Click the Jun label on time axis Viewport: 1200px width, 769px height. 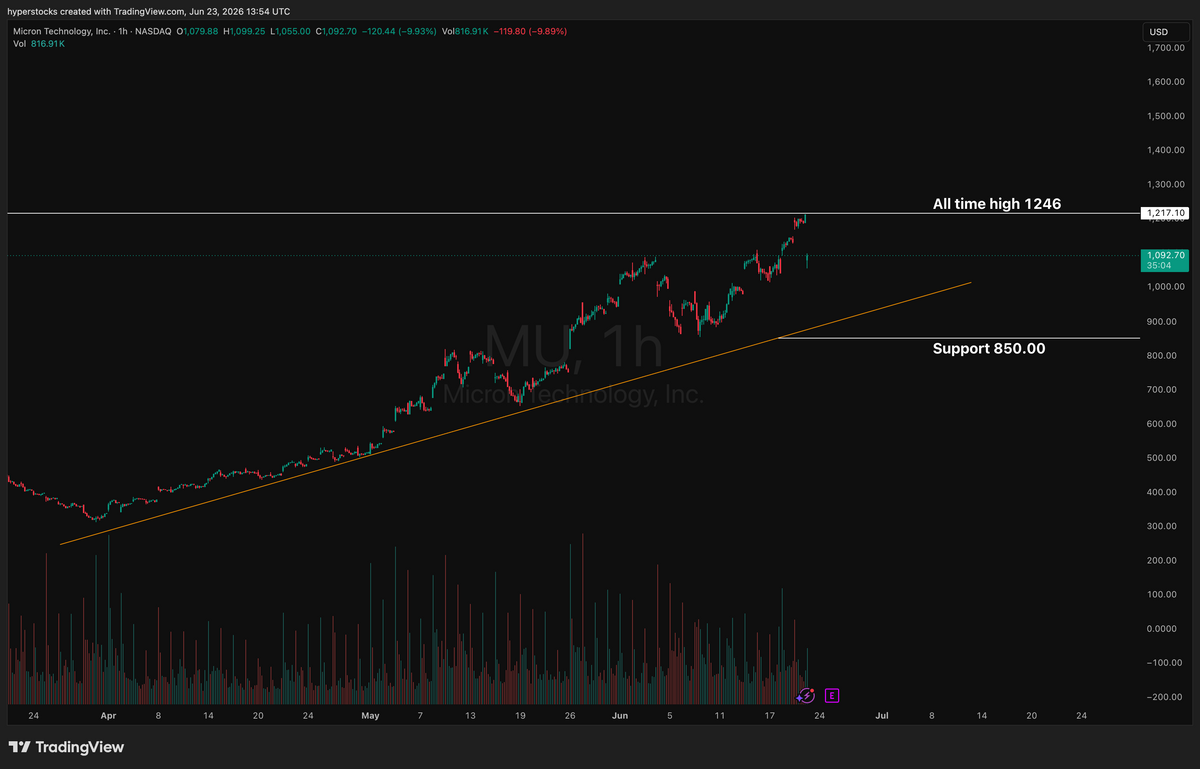tap(620, 716)
